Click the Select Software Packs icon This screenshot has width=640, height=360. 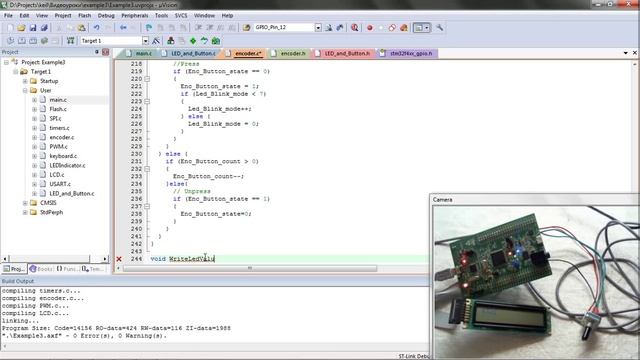tap(204, 41)
